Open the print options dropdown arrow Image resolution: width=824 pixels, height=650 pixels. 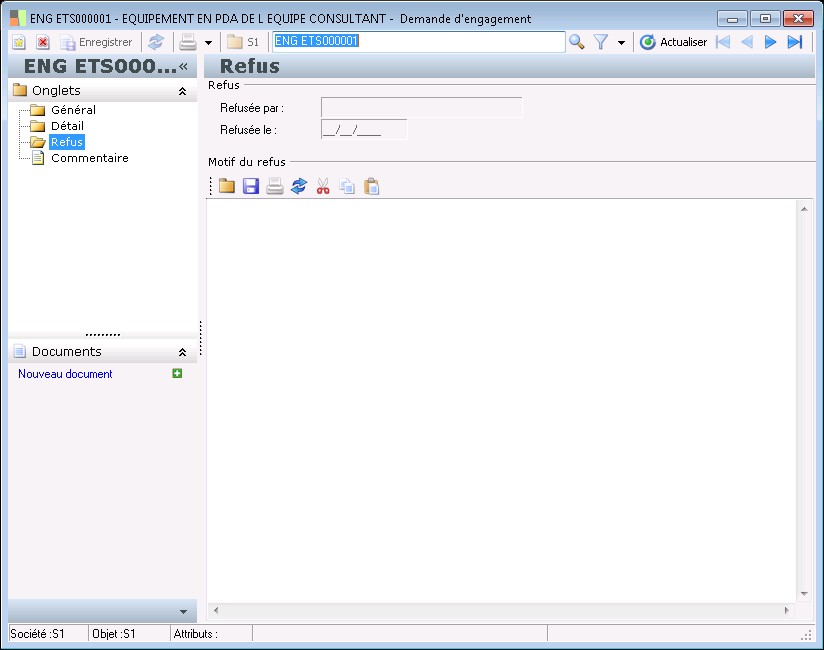pyautogui.click(x=209, y=43)
